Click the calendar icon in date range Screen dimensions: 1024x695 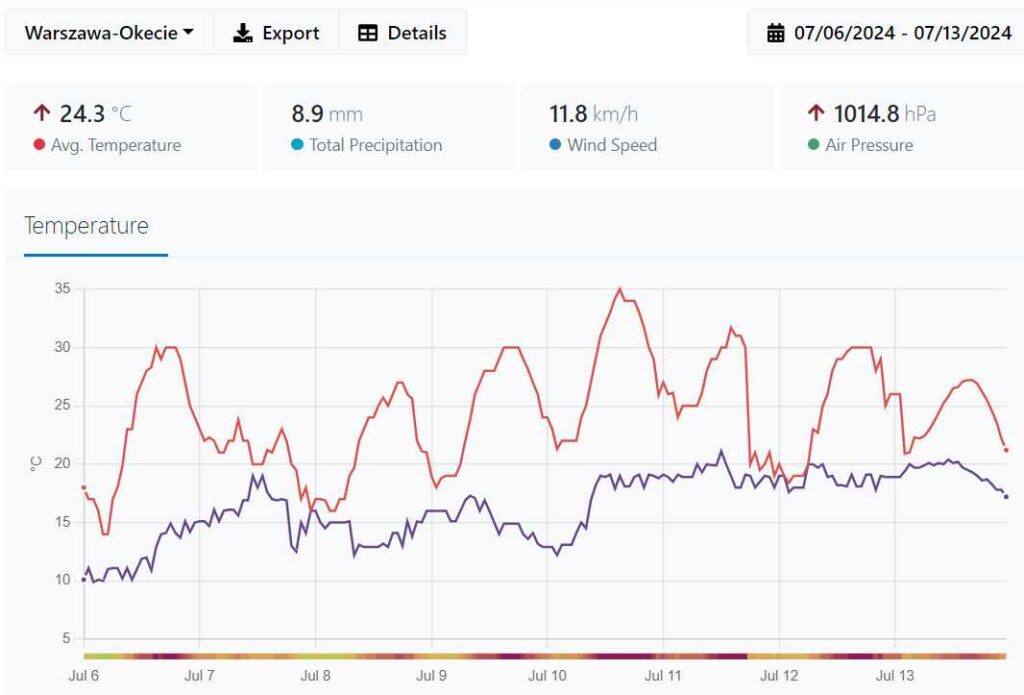point(776,33)
